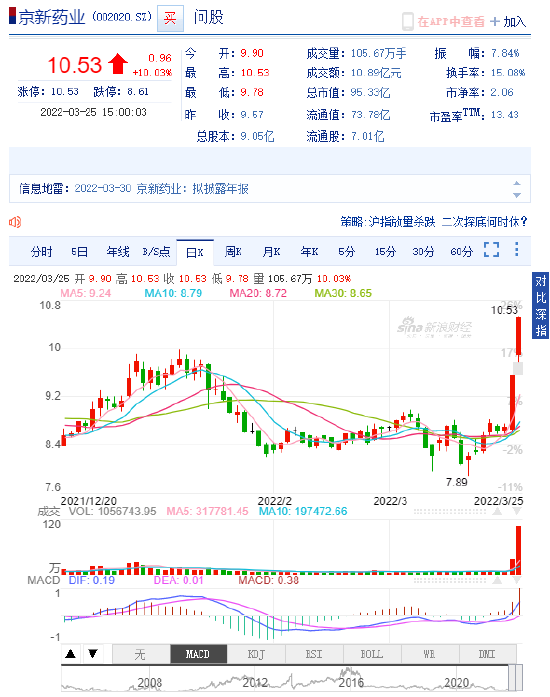This screenshot has width=550, height=697.
Task: Click the MA10: 8.79 legend label
Action: [x=173, y=293]
